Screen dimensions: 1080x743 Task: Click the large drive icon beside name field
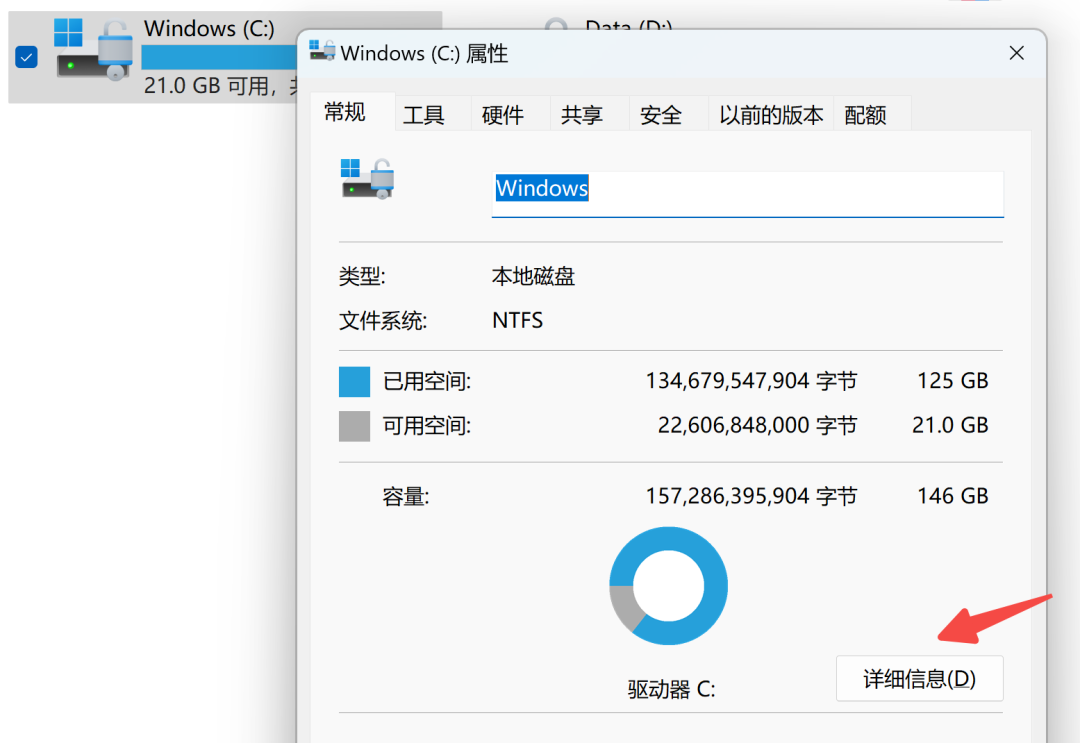tap(367, 179)
